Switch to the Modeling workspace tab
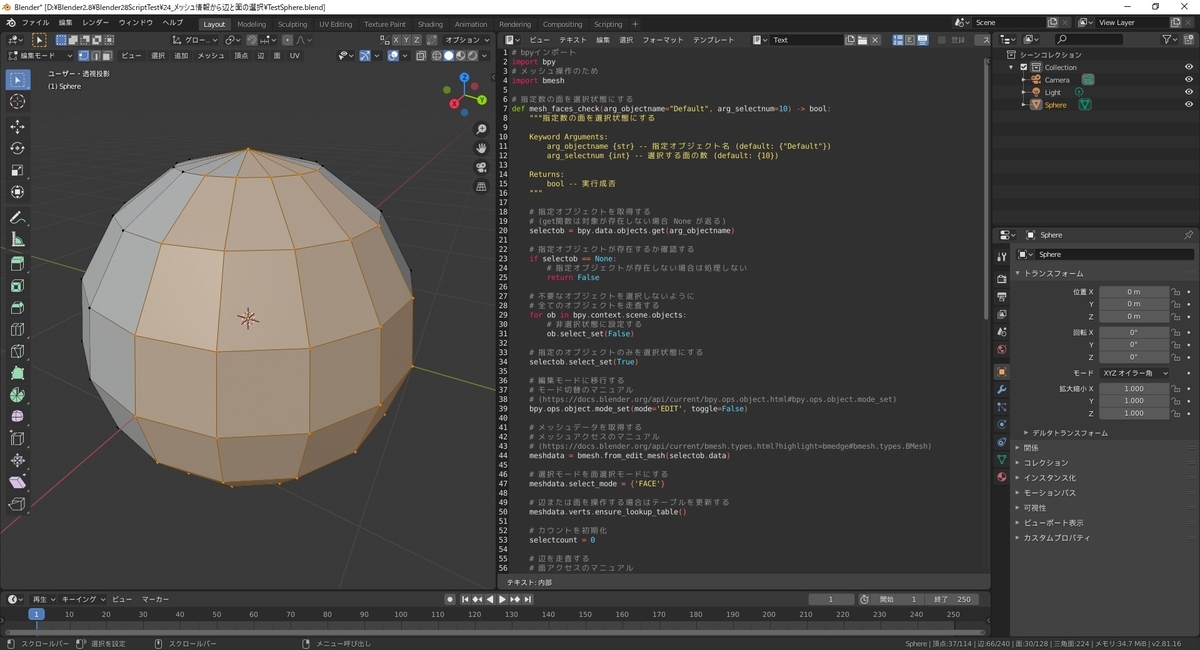The width and height of the screenshot is (1200, 650). click(253, 24)
